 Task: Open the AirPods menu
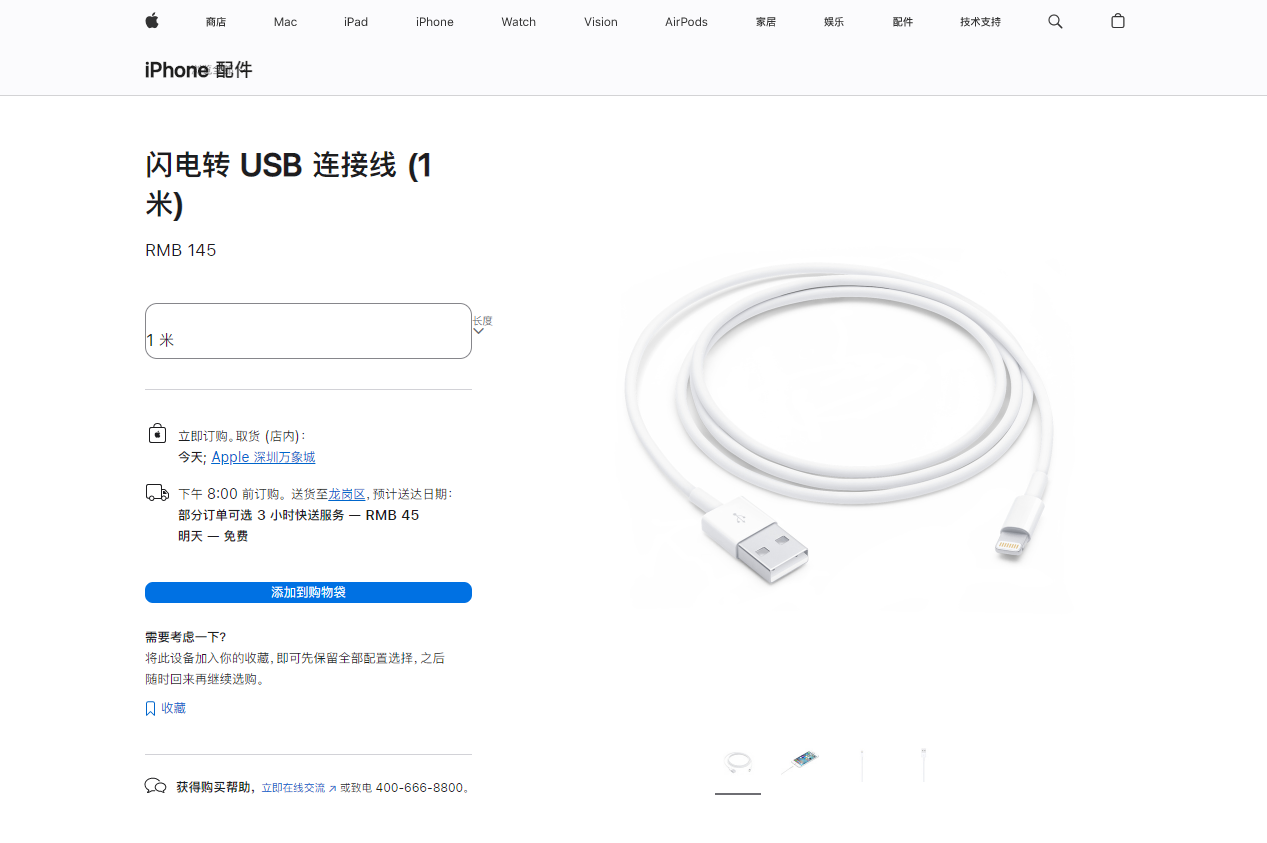pyautogui.click(x=686, y=22)
